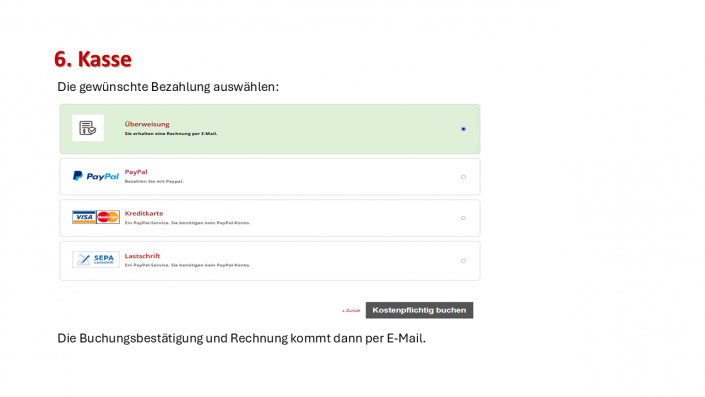Viewport: 705px width, 397px height.
Task: Click the Buchungsbestätigung und Rechnung sentence
Action: click(x=241, y=338)
